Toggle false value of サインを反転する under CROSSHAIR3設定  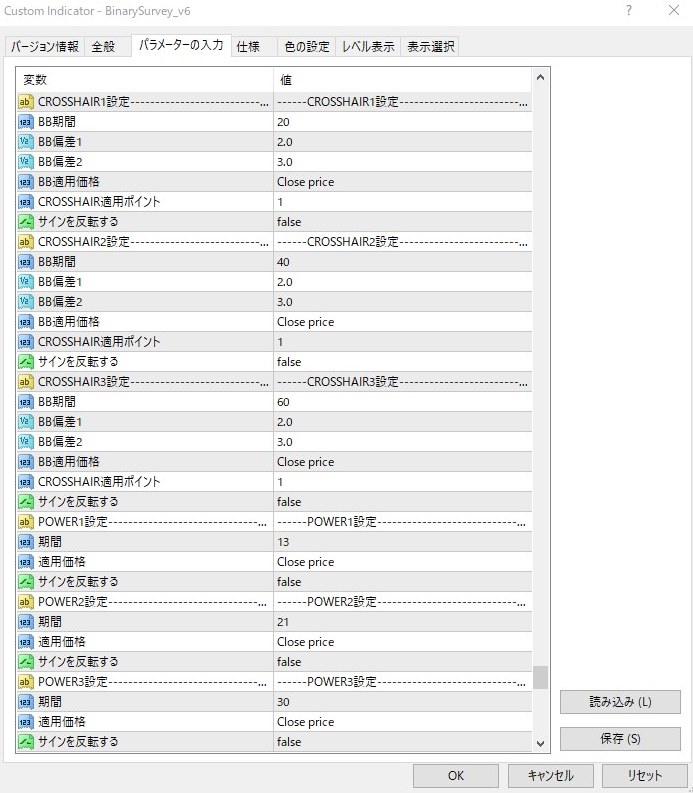point(403,502)
